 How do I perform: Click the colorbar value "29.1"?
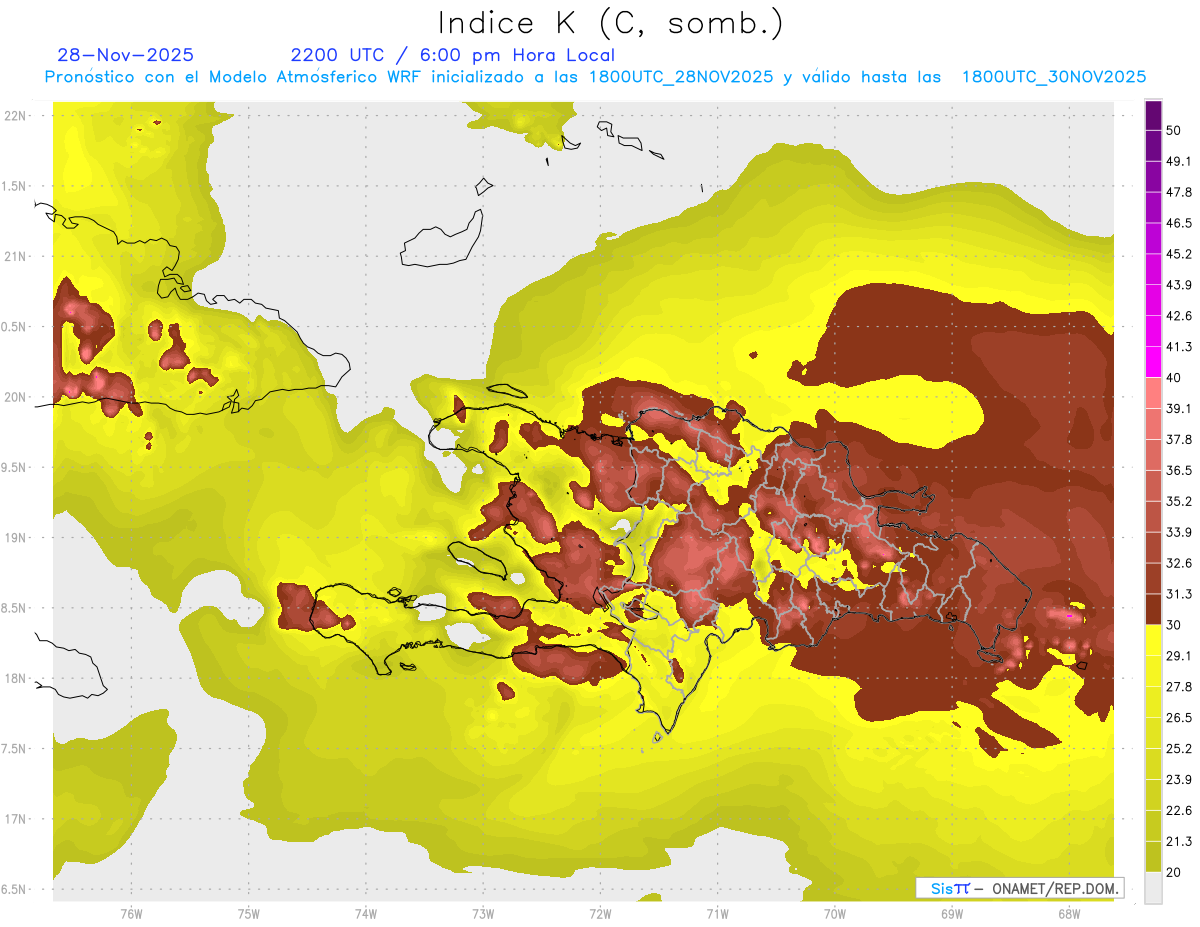pos(1179,656)
